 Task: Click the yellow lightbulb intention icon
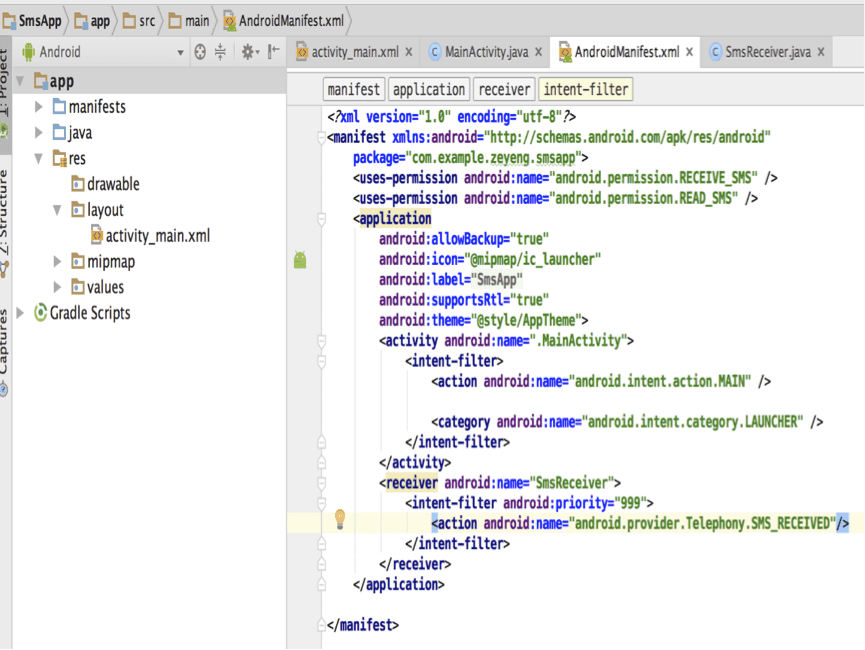(340, 518)
